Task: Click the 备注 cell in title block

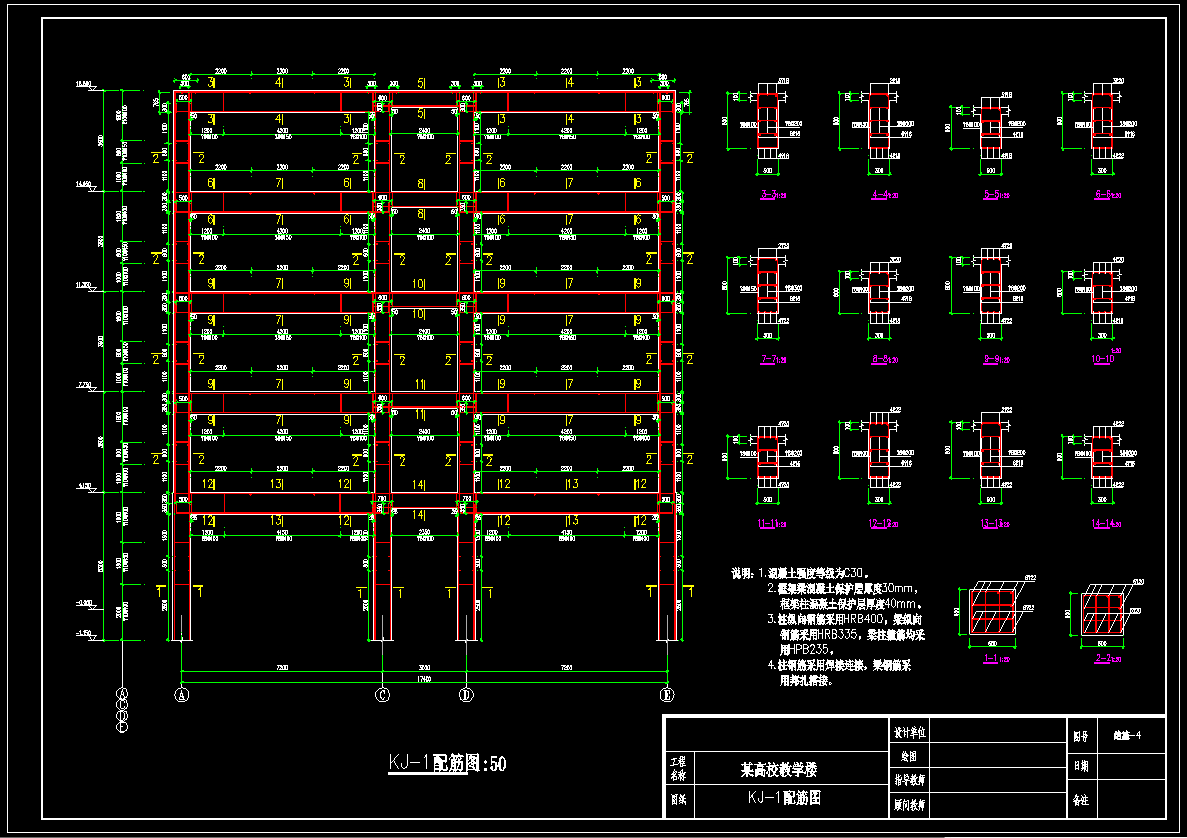Action: click(1082, 800)
